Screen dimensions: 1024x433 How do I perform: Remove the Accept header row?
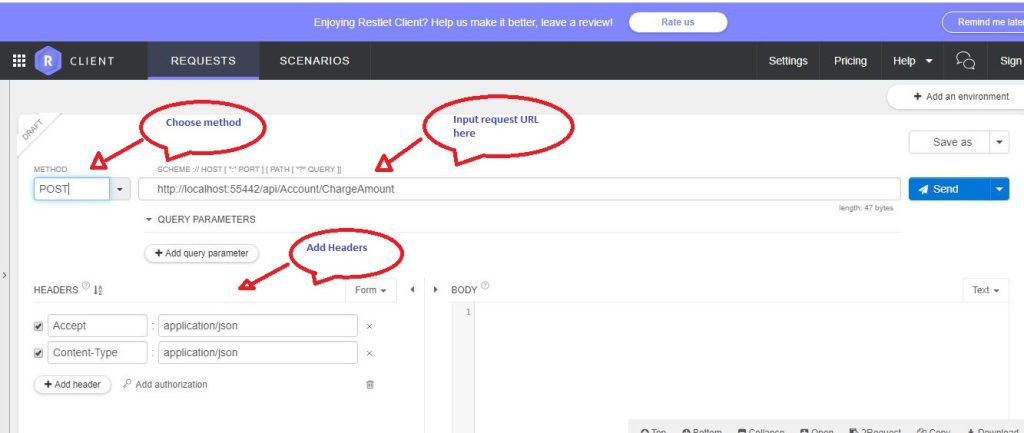[x=369, y=326]
